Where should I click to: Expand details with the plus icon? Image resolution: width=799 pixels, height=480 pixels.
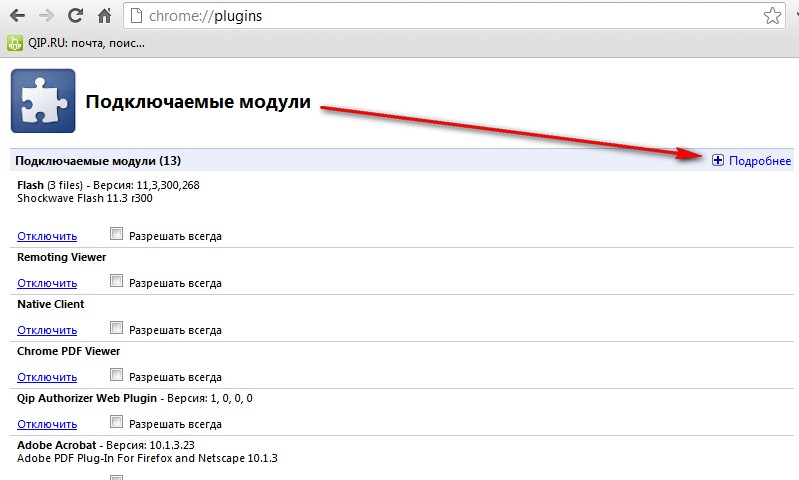point(717,161)
